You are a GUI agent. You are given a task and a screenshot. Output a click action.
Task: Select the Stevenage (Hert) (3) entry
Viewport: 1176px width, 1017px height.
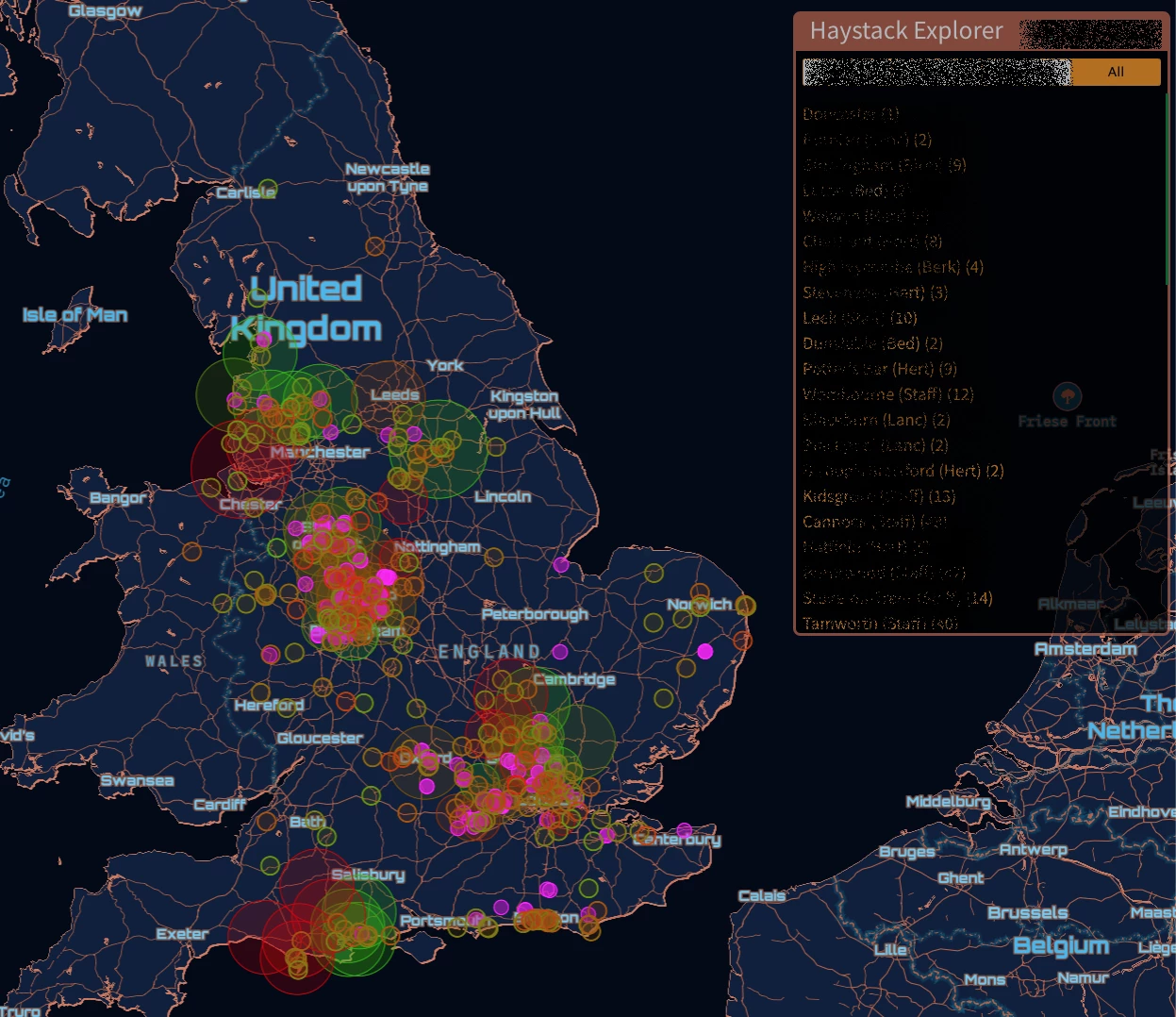tap(875, 292)
